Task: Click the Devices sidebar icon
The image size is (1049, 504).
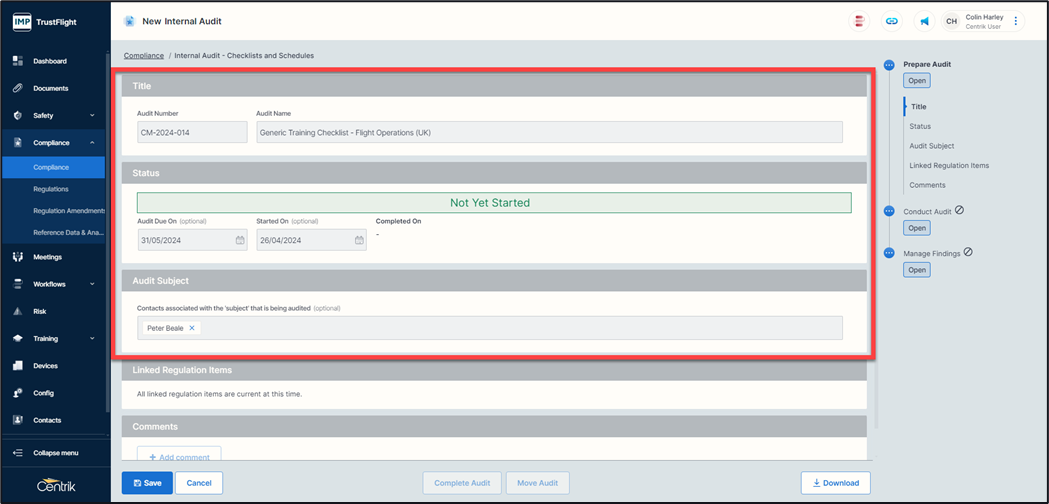Action: [18, 366]
